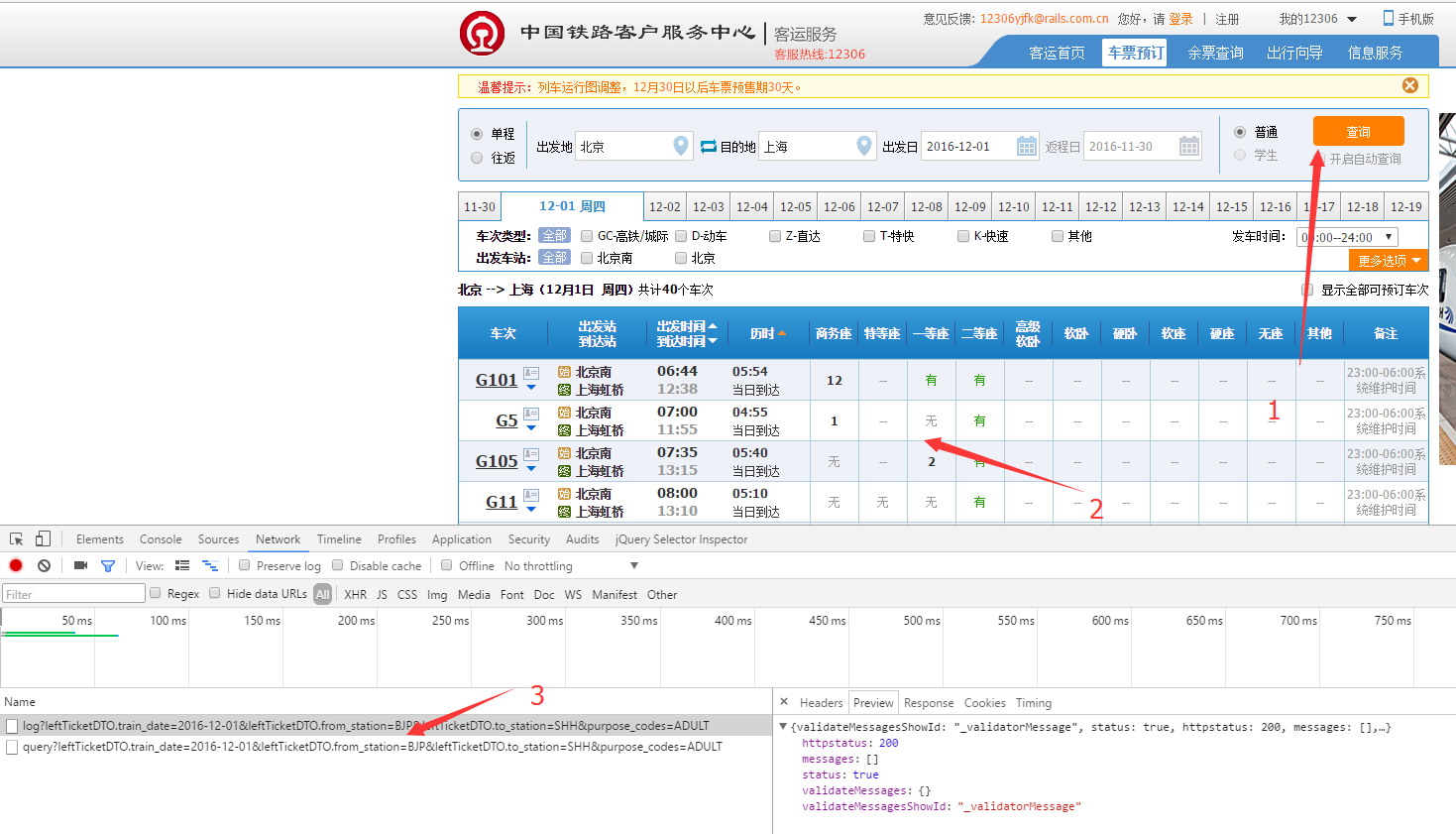The image size is (1456, 834).
Task: Open No throttling dropdown
Action: [571, 566]
